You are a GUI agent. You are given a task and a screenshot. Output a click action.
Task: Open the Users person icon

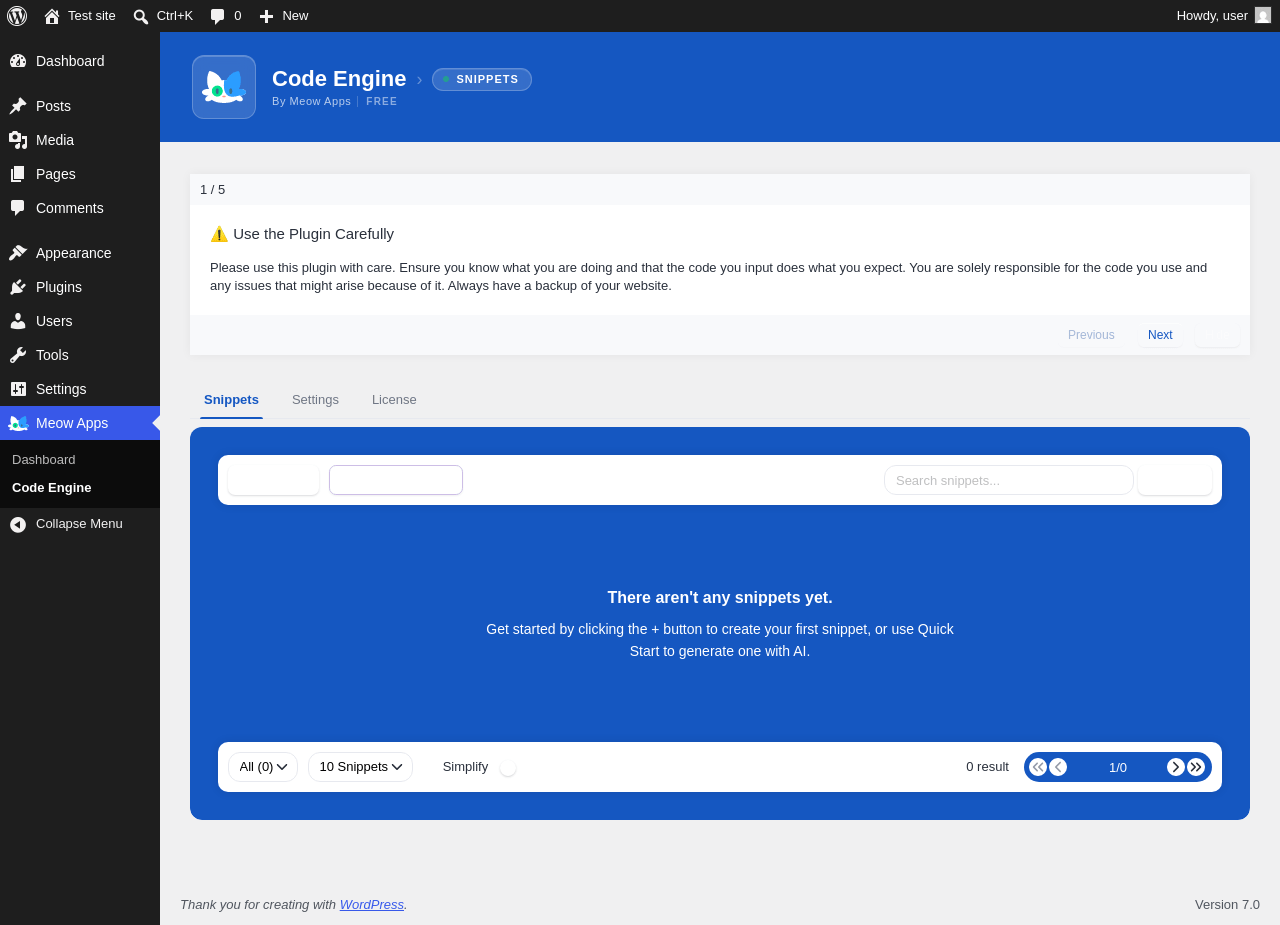(x=18, y=321)
